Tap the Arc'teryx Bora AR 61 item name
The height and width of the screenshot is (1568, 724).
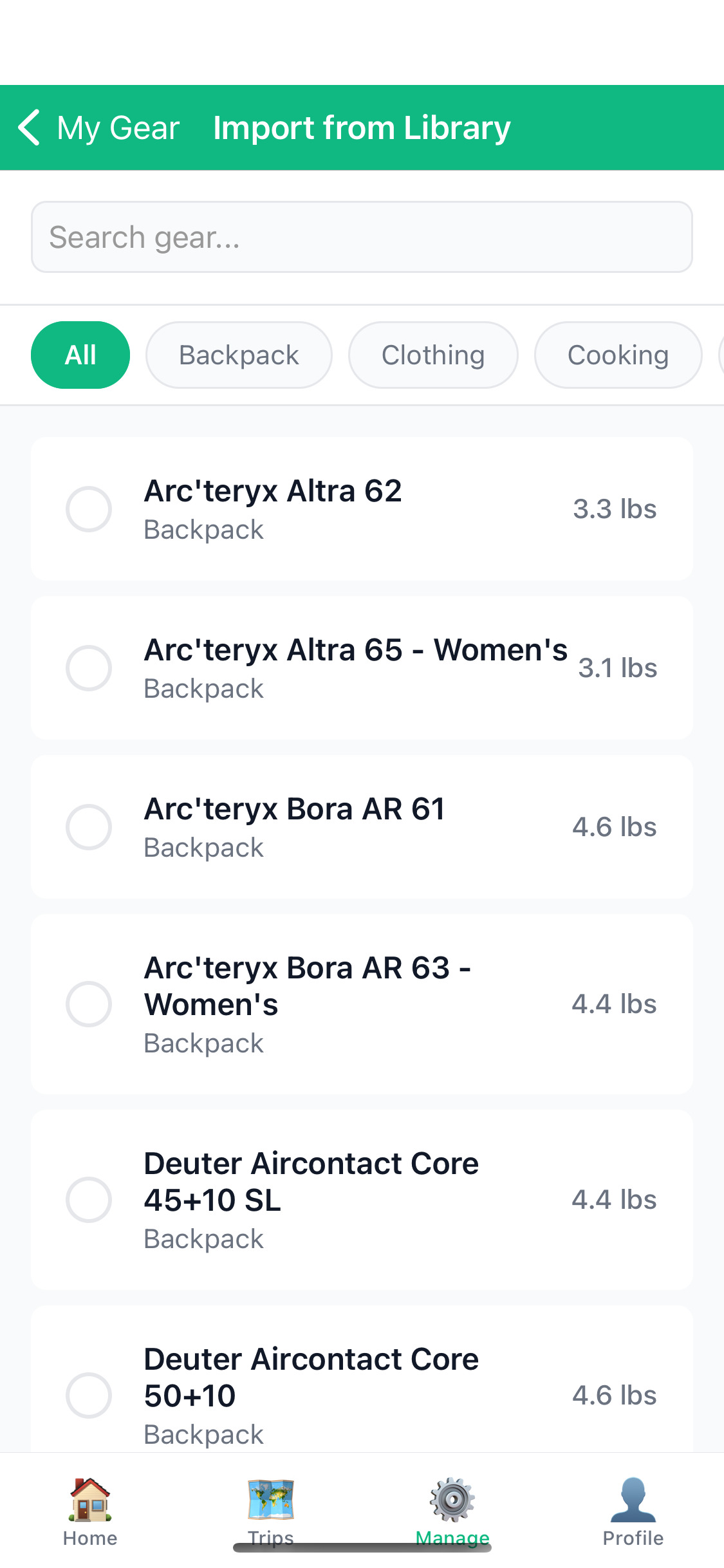294,809
